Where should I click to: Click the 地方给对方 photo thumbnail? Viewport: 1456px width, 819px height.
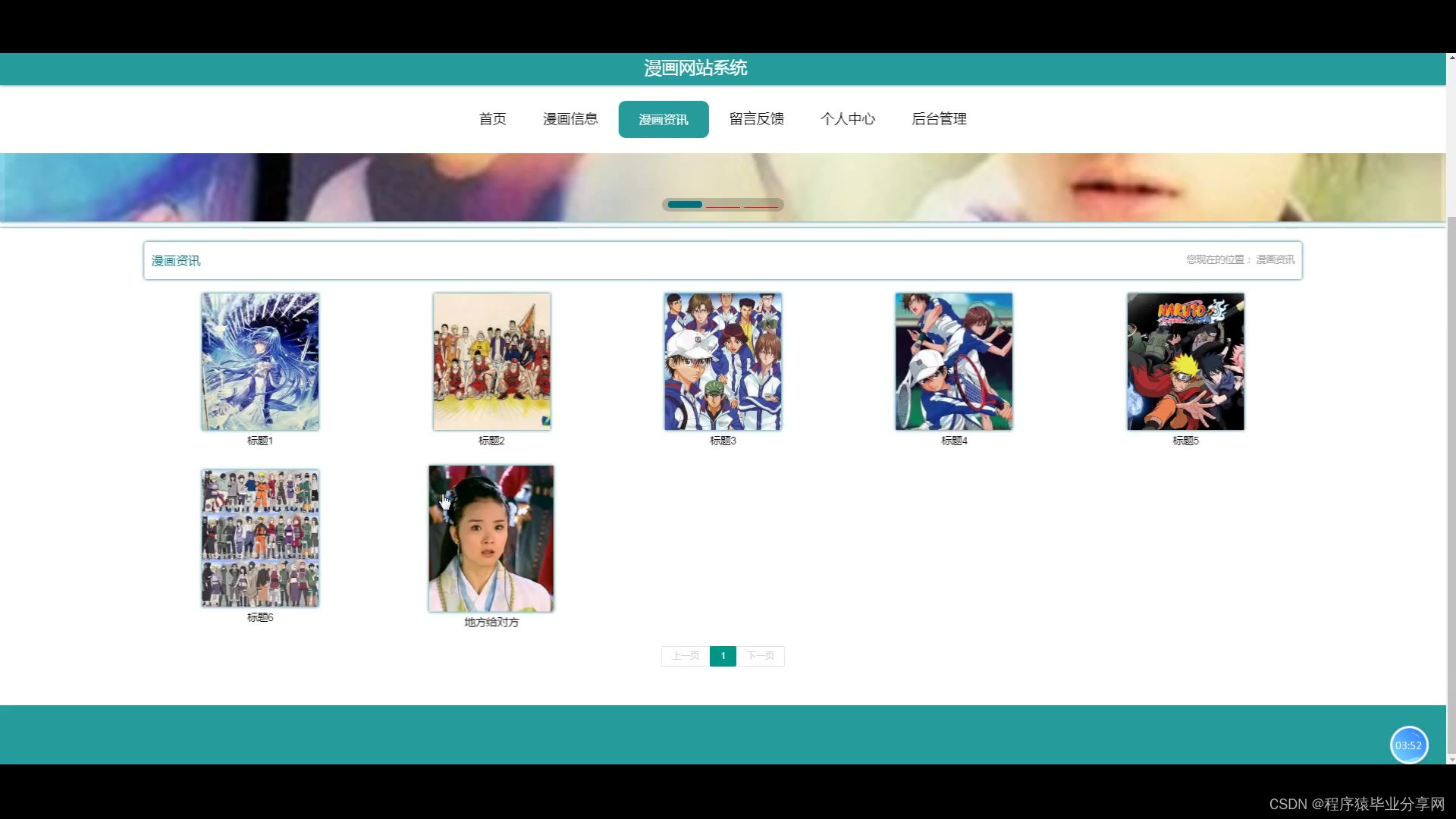[491, 538]
